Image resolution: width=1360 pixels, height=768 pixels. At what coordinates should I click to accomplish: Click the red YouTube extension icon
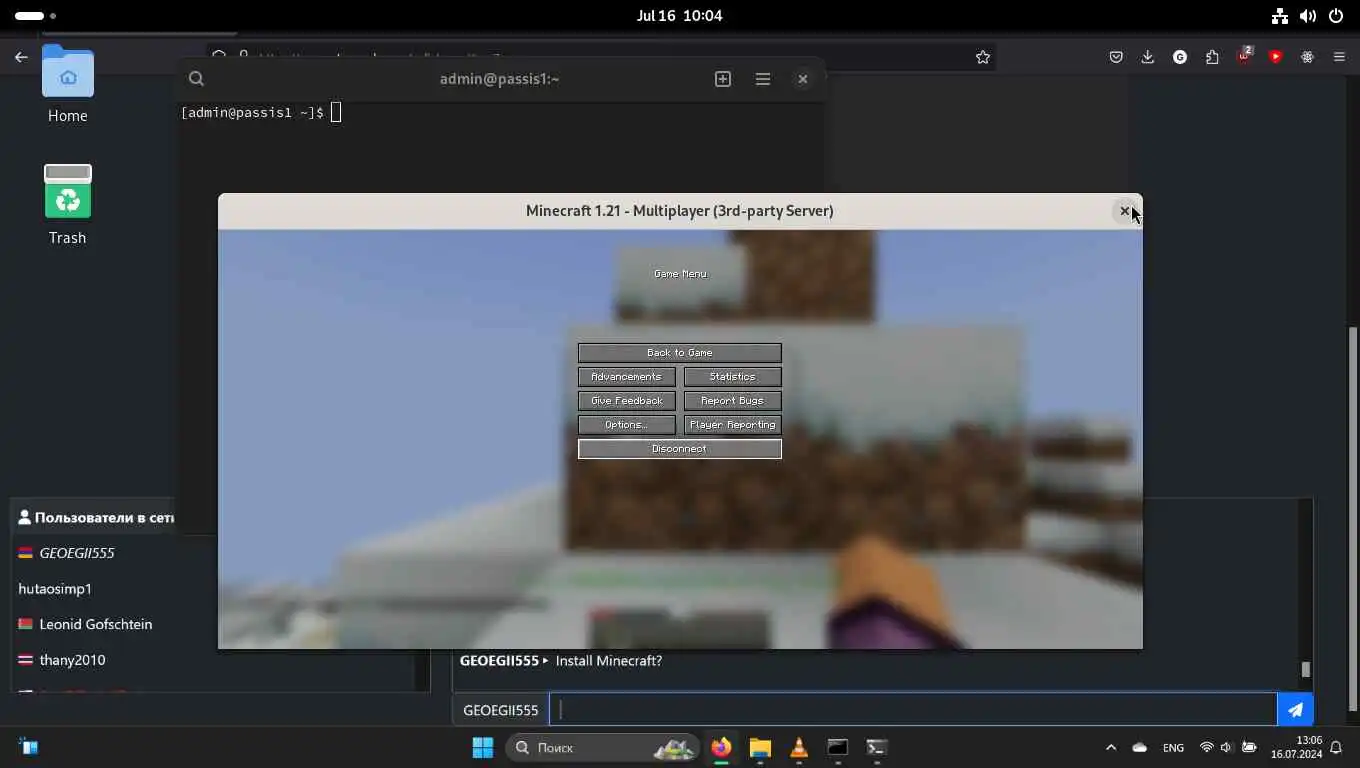[1275, 57]
